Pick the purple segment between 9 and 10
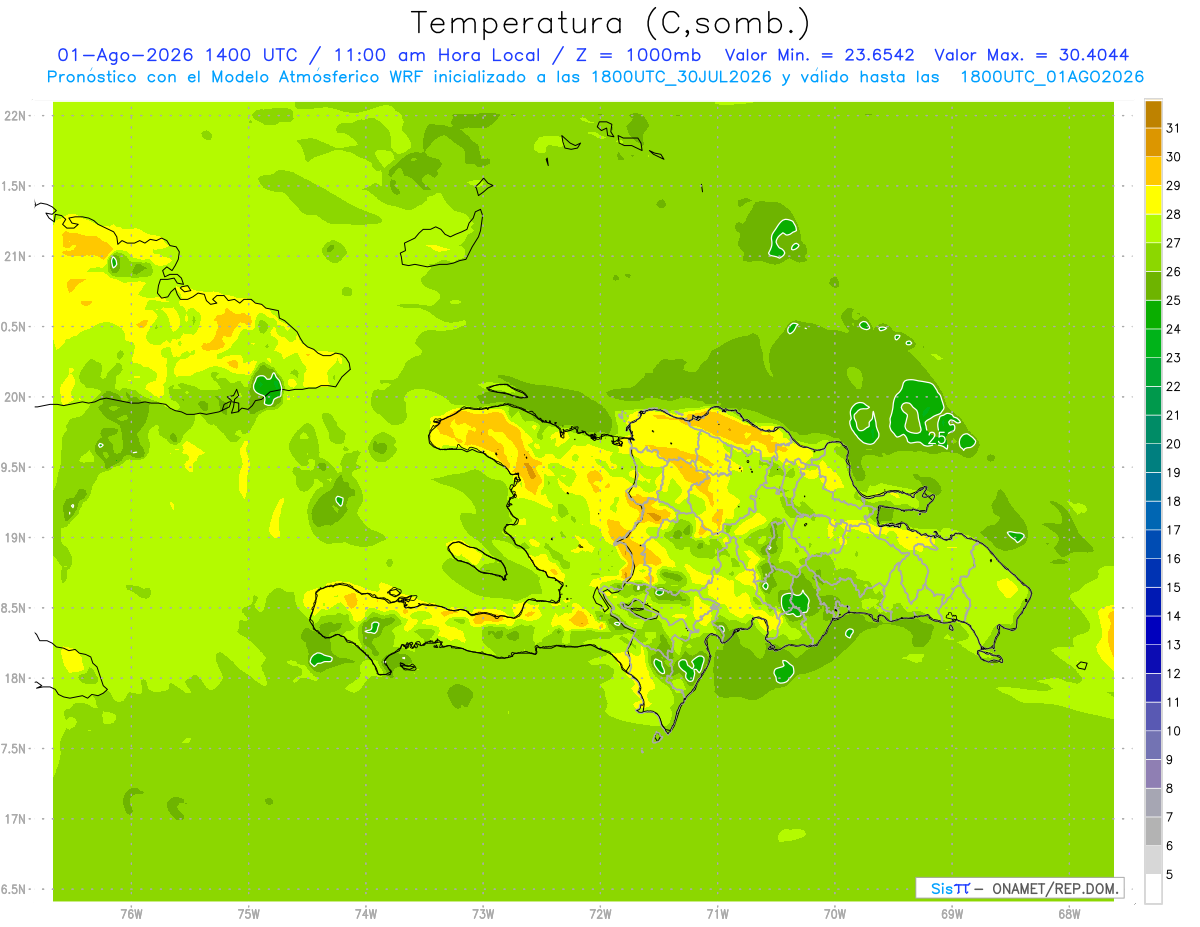 coord(1153,745)
